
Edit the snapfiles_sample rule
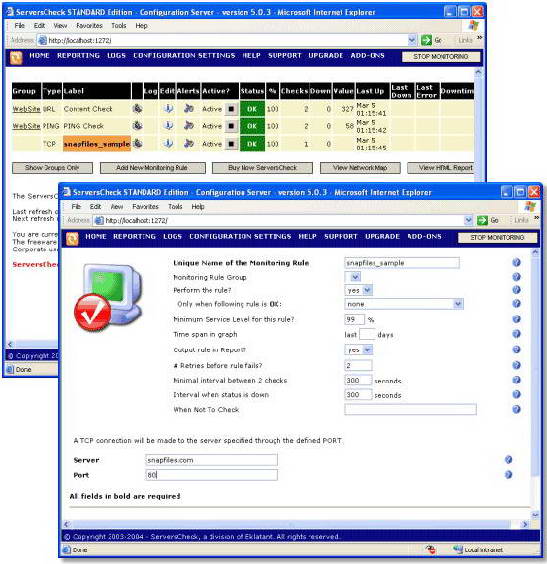[168, 144]
